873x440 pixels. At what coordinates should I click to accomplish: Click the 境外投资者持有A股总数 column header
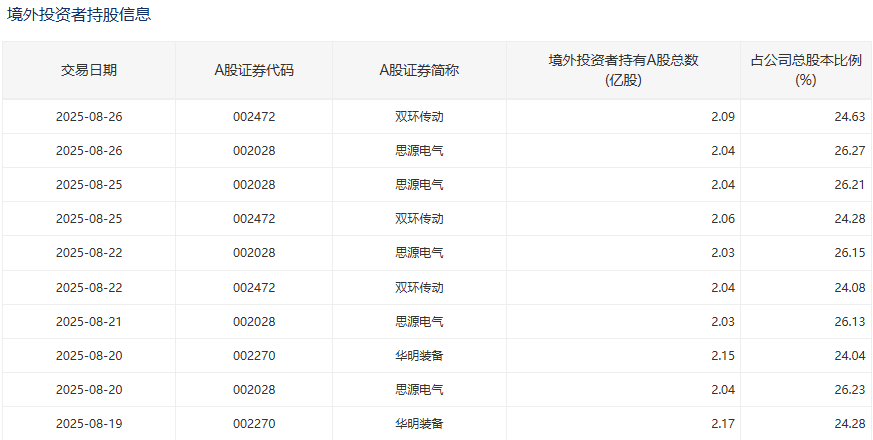(623, 70)
